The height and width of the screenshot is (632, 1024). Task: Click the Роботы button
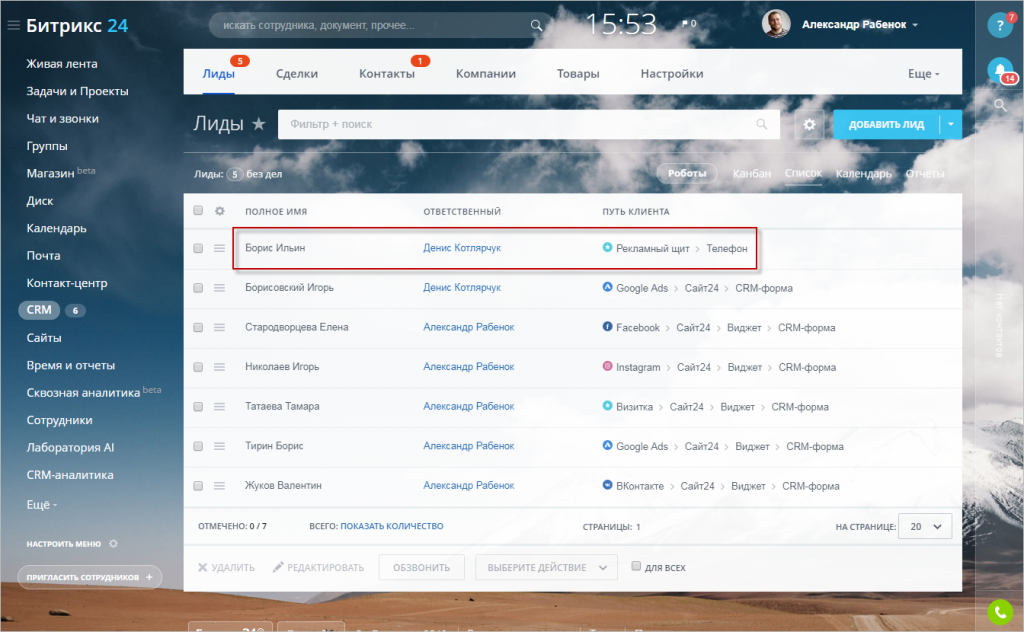[687, 173]
